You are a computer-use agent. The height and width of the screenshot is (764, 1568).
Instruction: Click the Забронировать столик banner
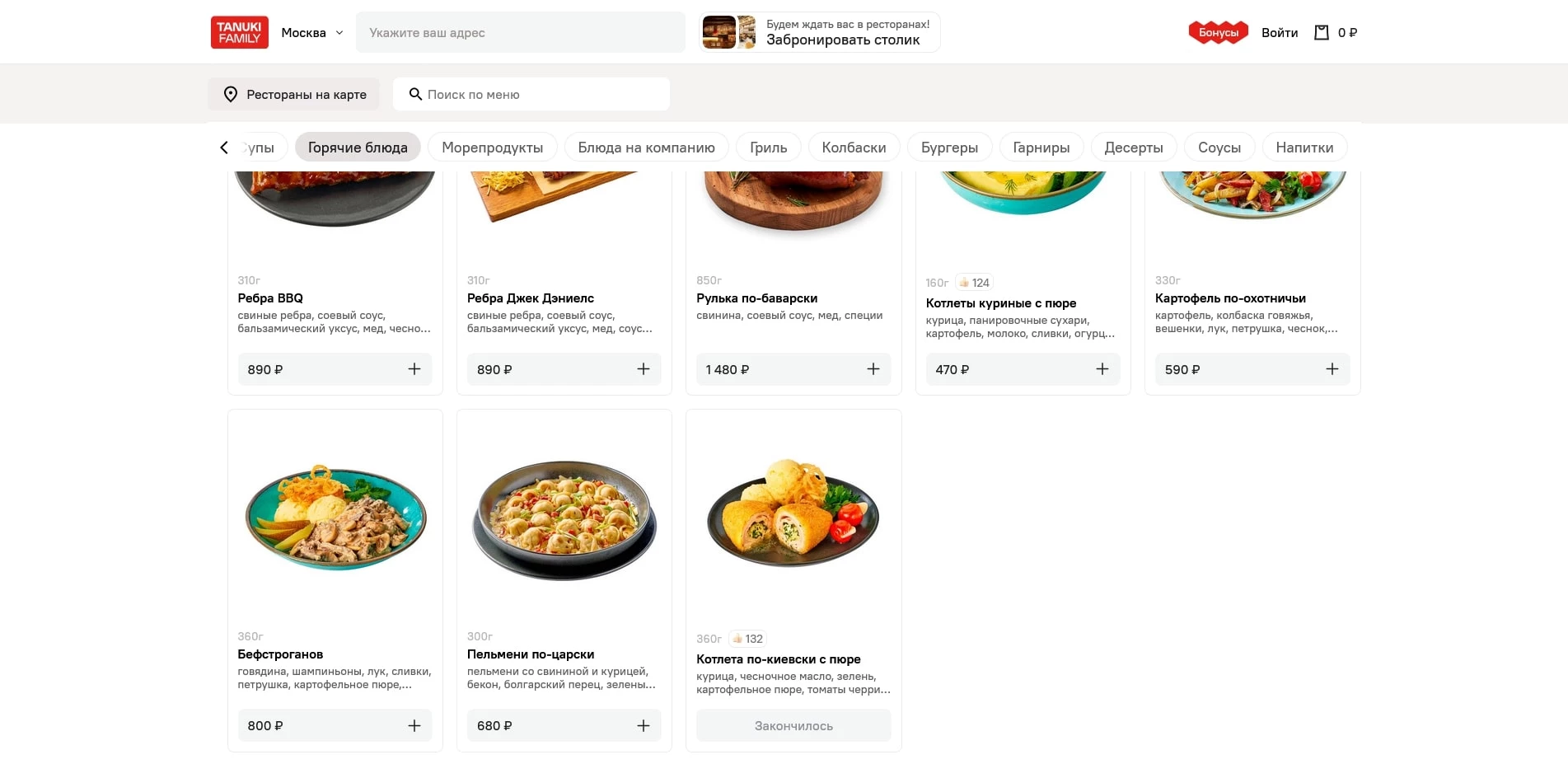point(820,33)
